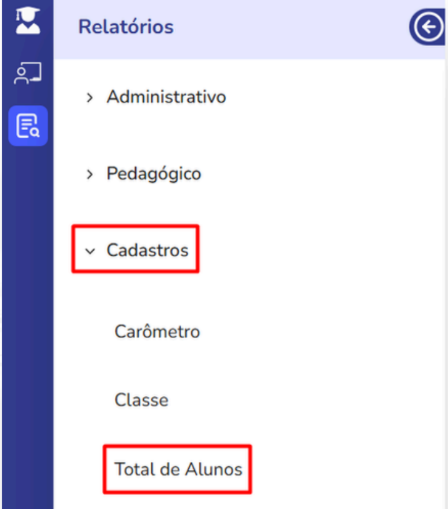448x509 pixels.
Task: Expand the Pedagógico section chevron
Action: point(89,174)
